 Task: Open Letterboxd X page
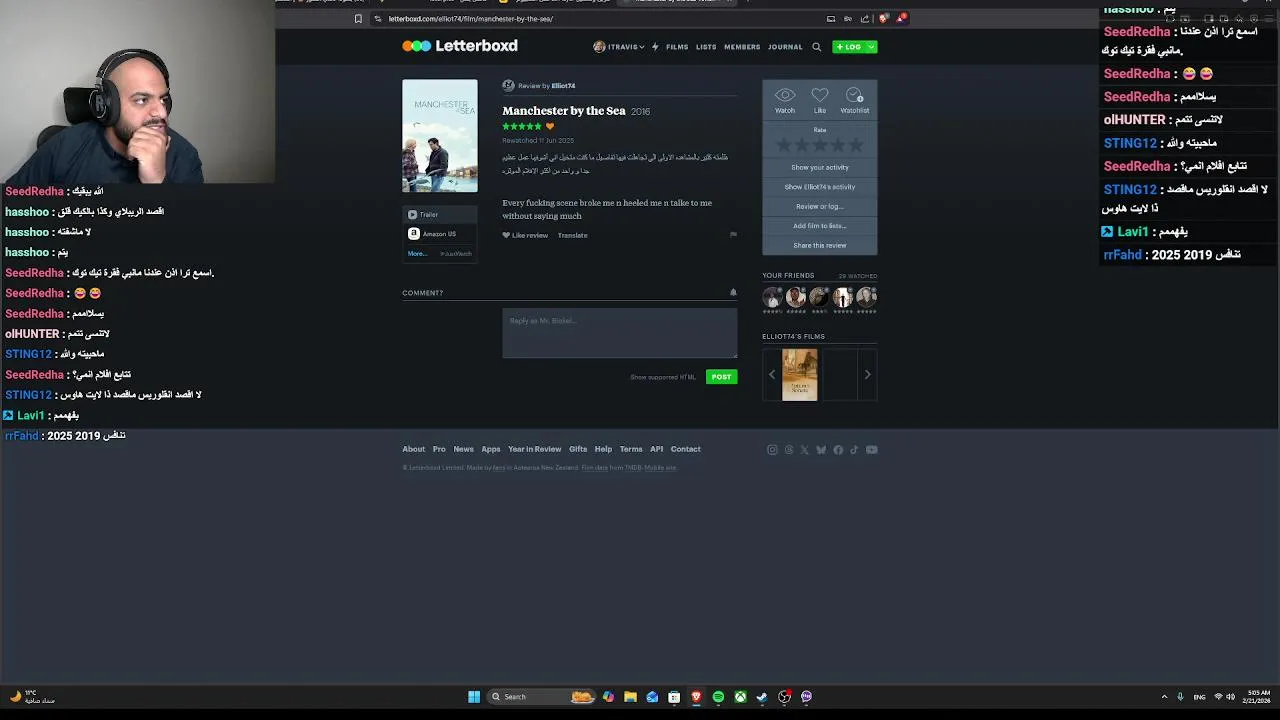point(804,450)
